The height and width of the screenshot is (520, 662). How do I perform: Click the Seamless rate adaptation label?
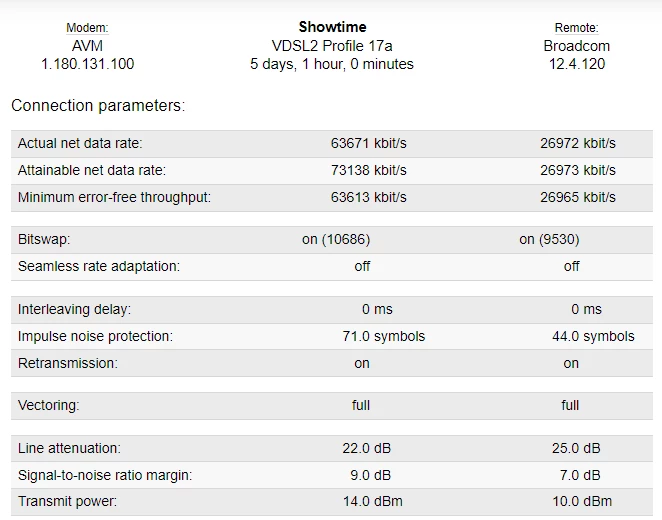(x=98, y=267)
